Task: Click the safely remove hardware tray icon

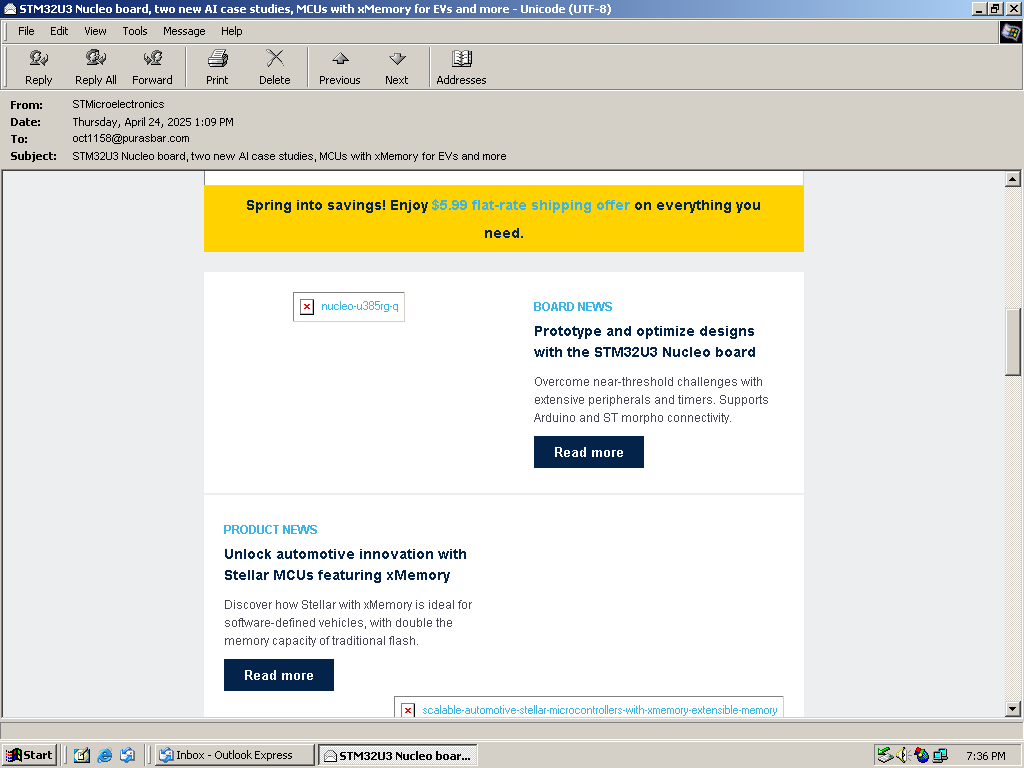Action: pos(885,755)
